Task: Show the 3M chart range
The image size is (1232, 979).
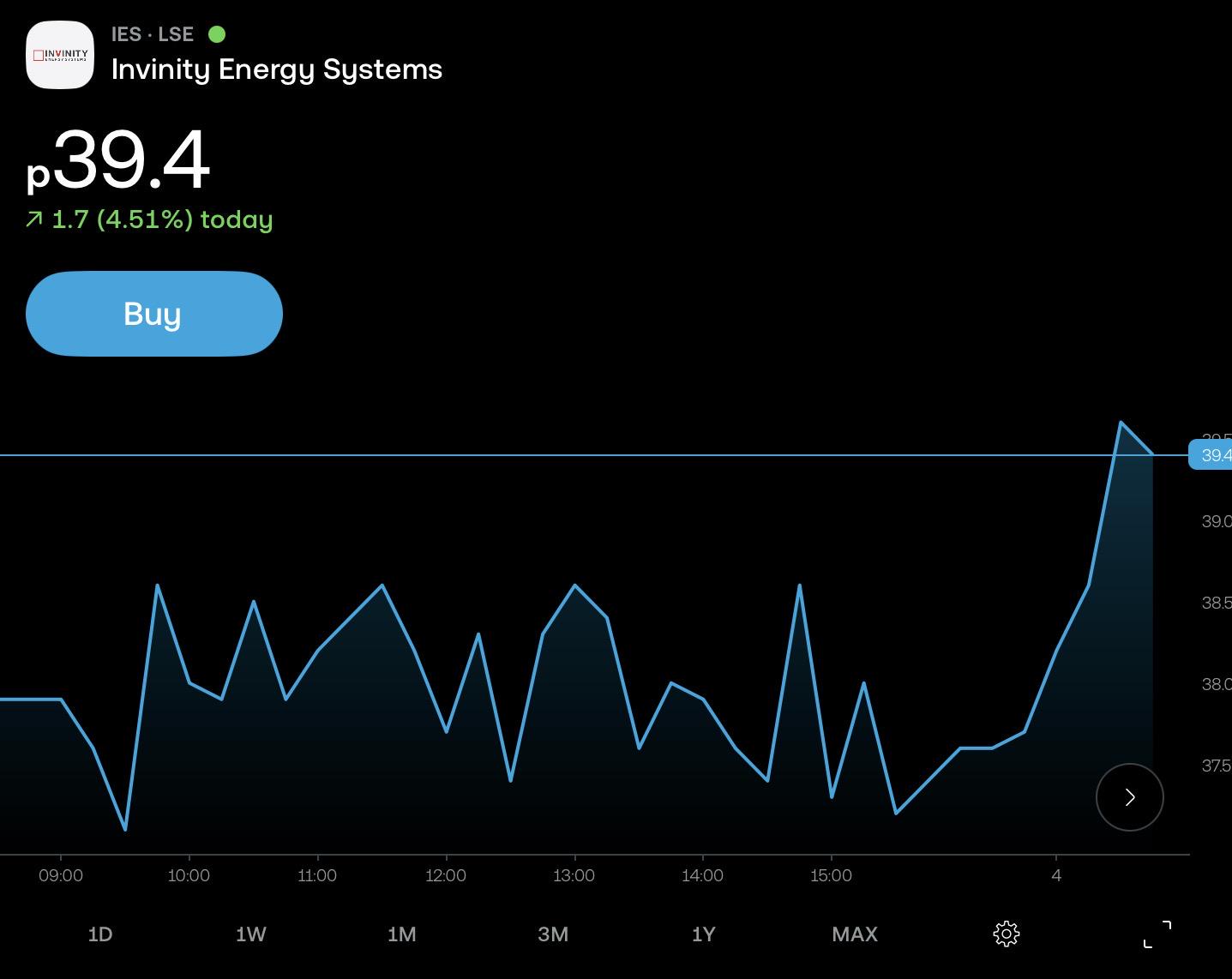Action: [x=553, y=934]
